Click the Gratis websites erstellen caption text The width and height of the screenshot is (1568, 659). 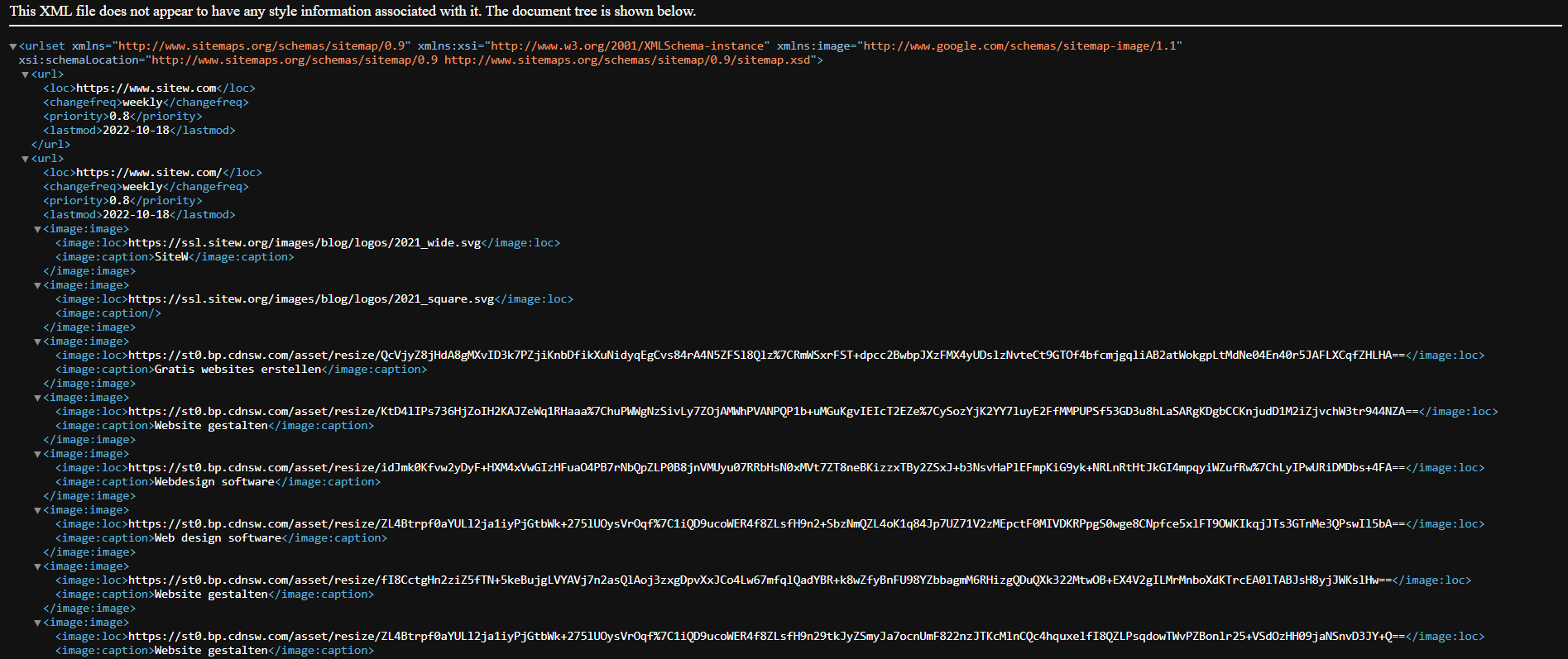(237, 370)
